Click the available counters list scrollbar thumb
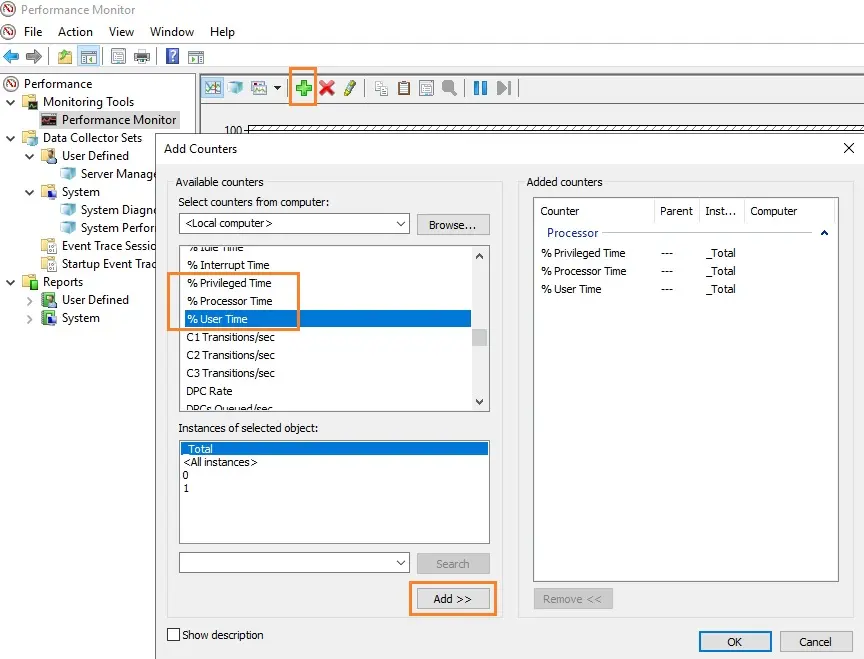 coord(480,337)
